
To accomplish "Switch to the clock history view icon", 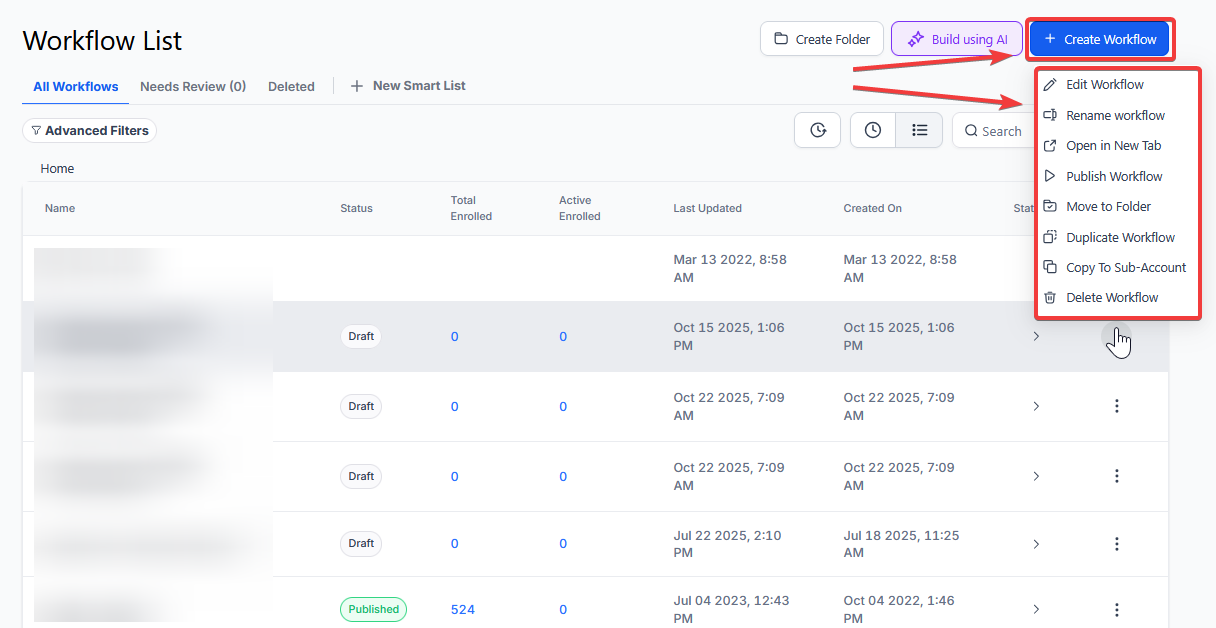I will 873,130.
